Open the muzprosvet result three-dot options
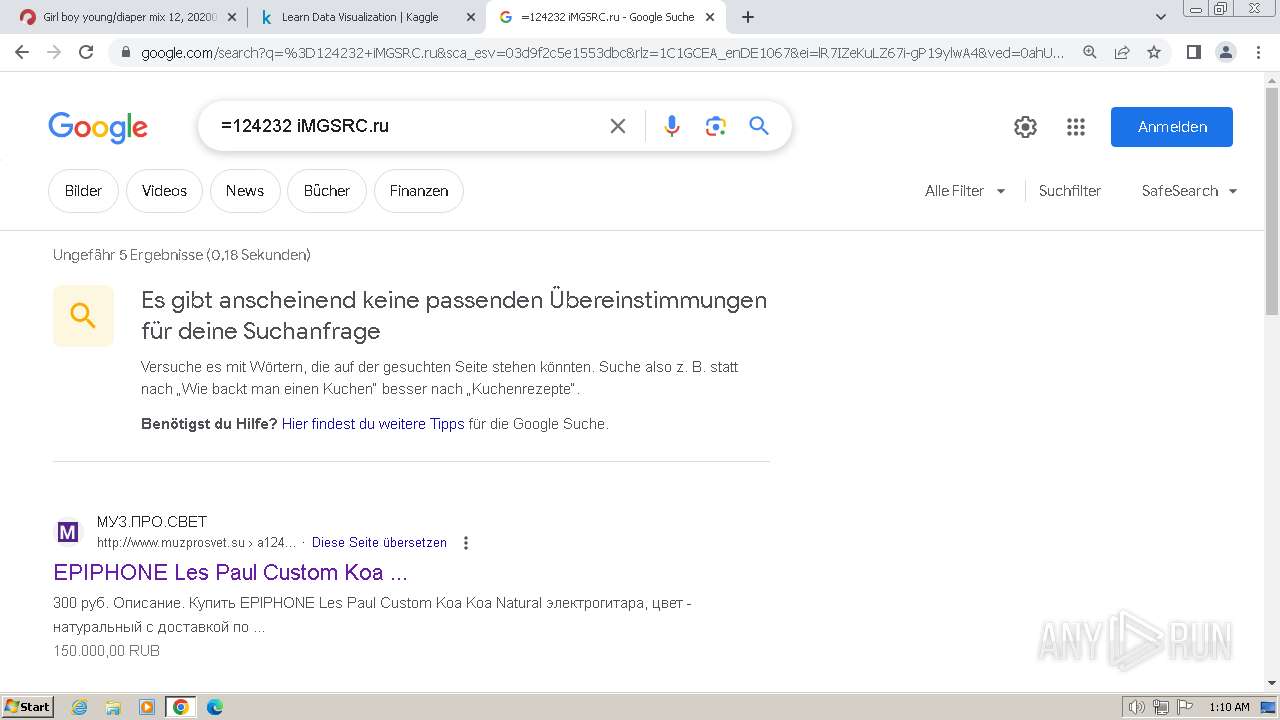This screenshot has height=720, width=1280. click(465, 543)
